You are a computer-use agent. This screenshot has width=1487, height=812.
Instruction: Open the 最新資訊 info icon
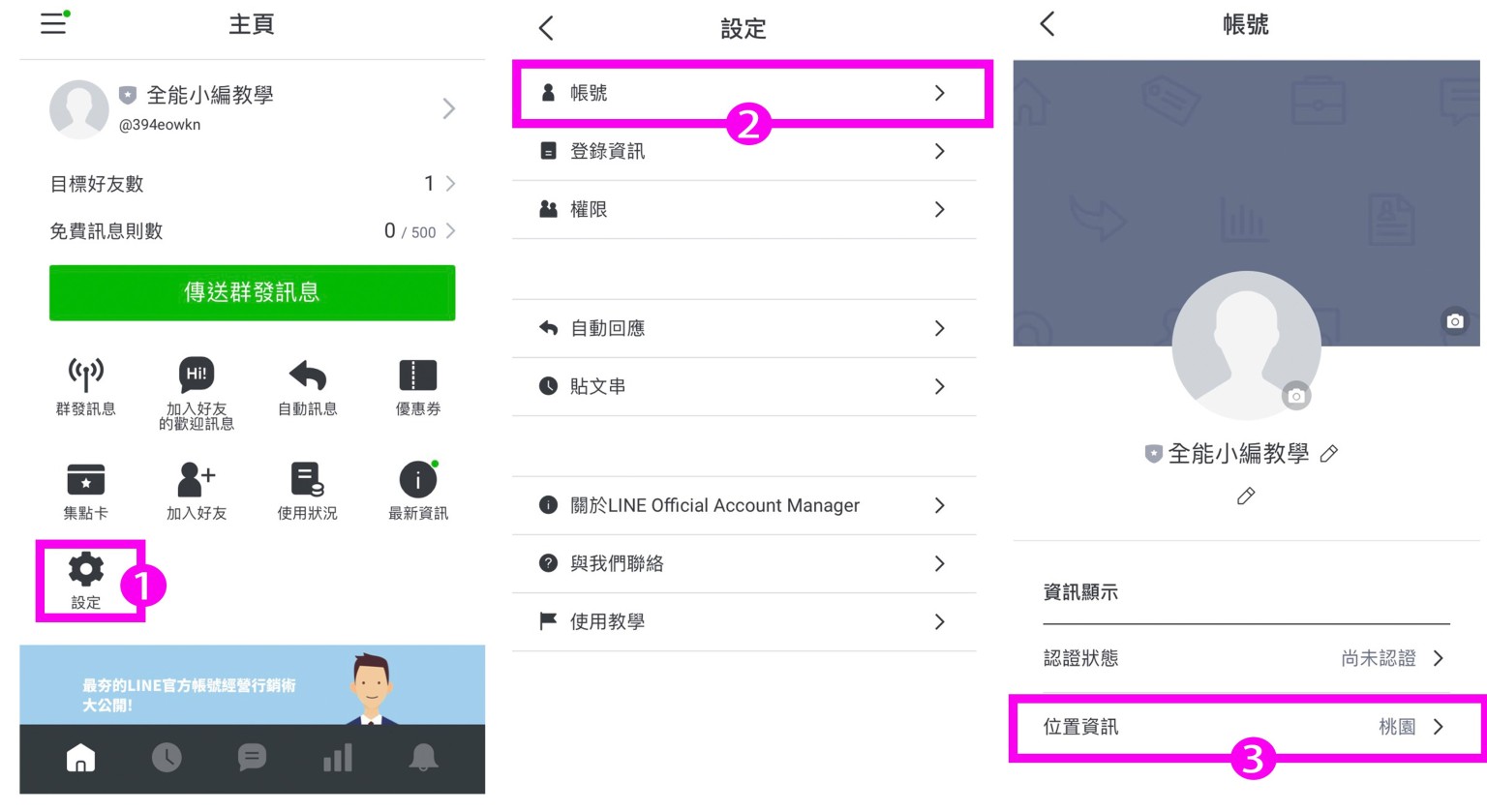[x=417, y=480]
